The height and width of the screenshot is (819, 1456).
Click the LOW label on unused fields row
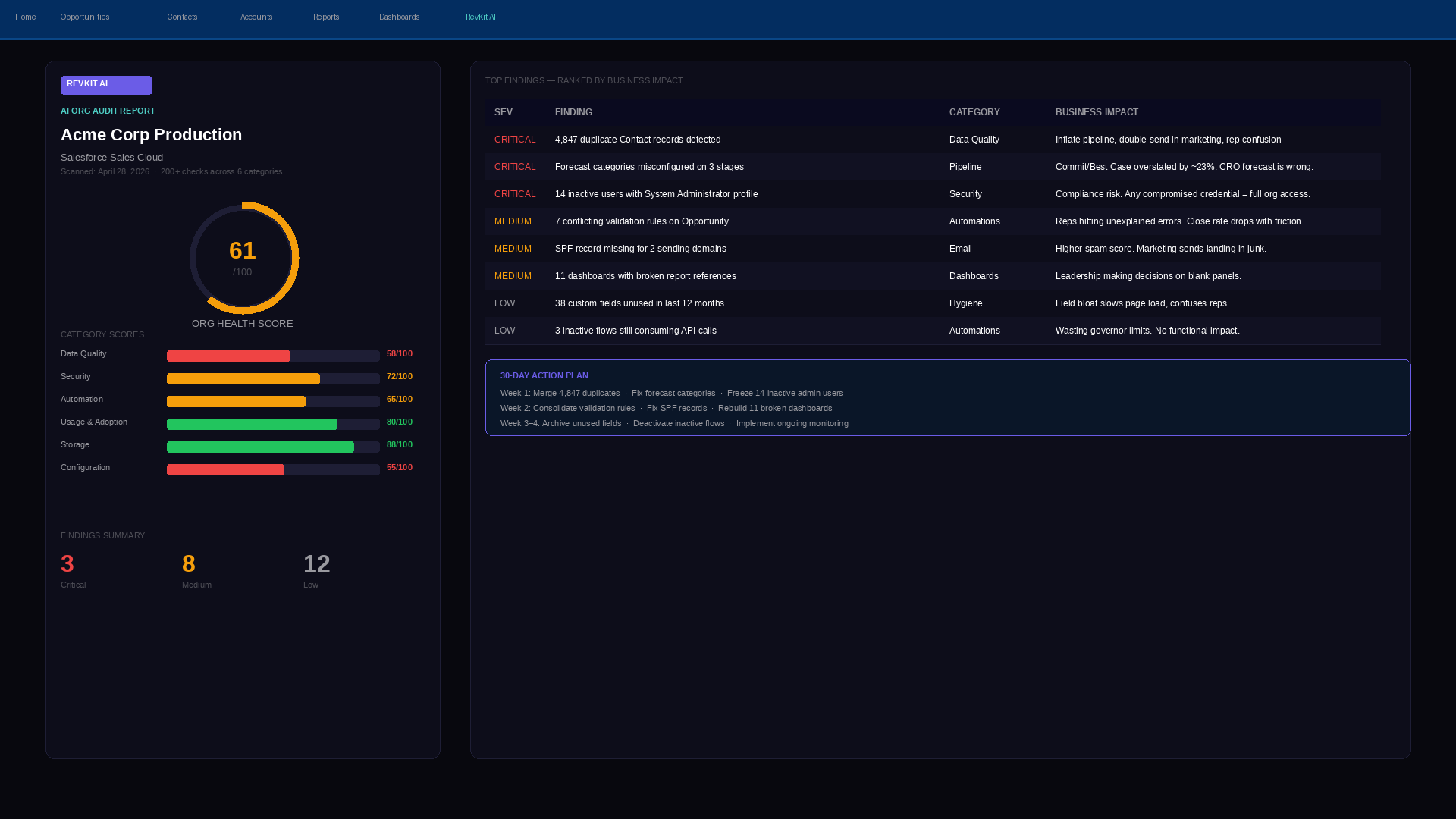(x=504, y=303)
